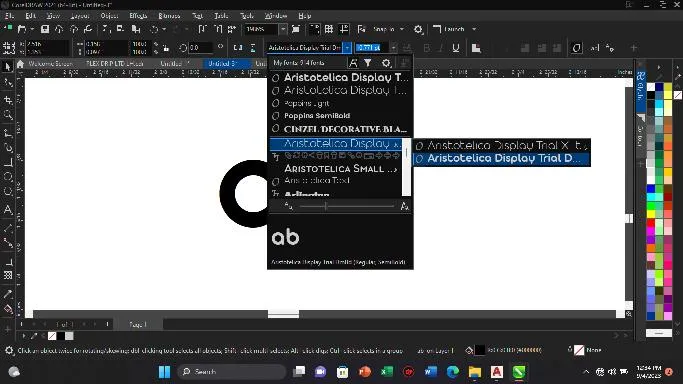Select the Crop tool
Image resolution: width=683 pixels, height=384 pixels.
[7, 100]
